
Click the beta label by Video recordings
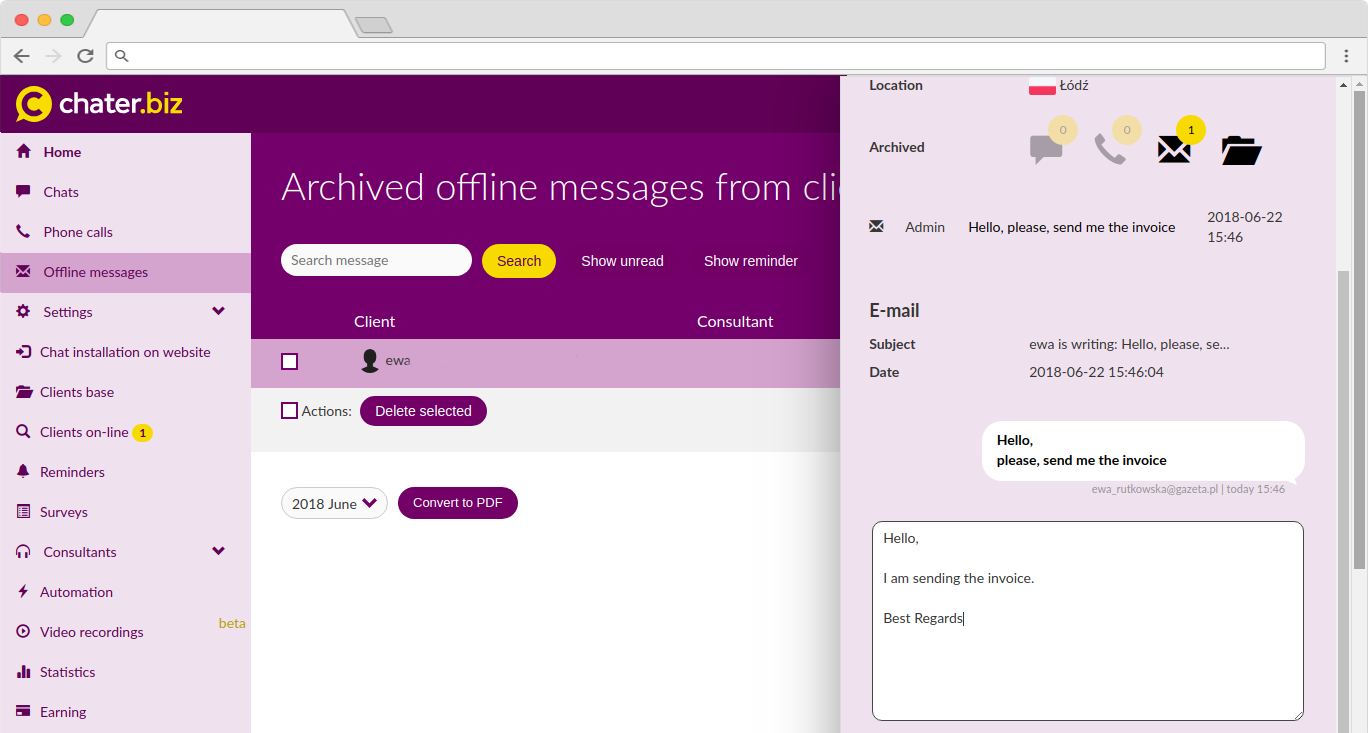232,623
